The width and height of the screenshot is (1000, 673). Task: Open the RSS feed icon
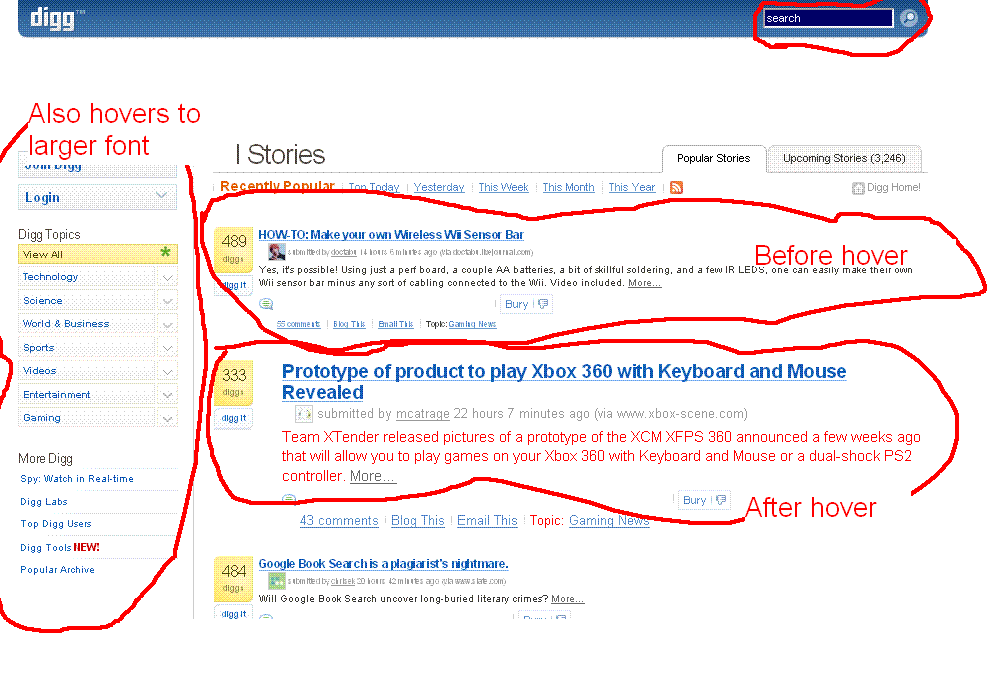pyautogui.click(x=677, y=188)
